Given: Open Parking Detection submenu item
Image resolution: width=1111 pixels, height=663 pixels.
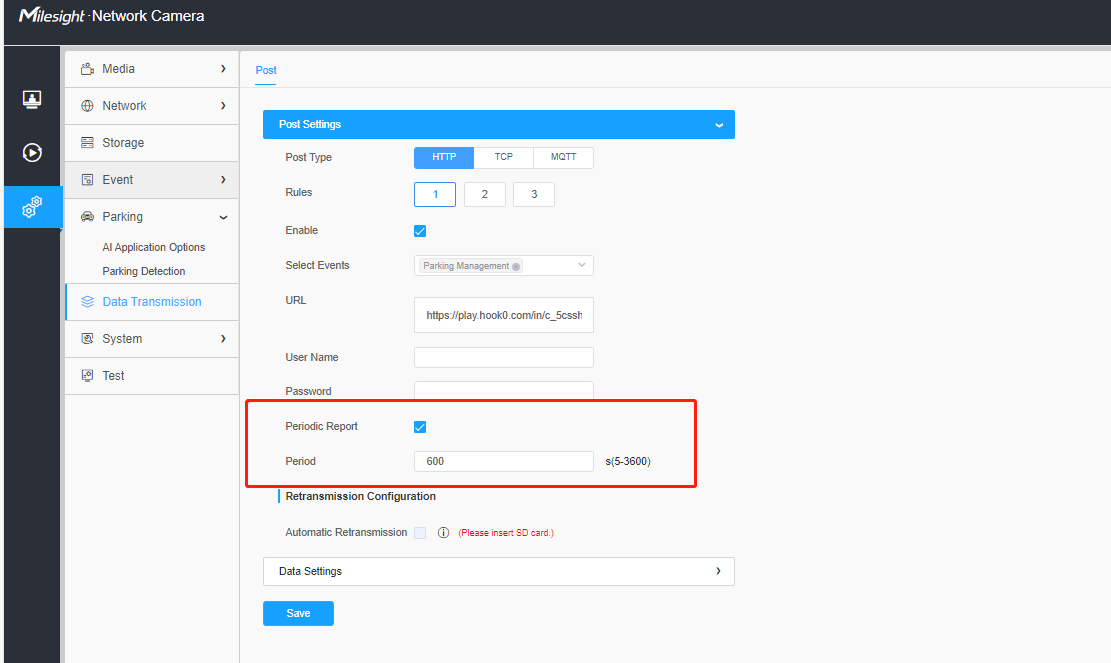Looking at the screenshot, I should [144, 271].
